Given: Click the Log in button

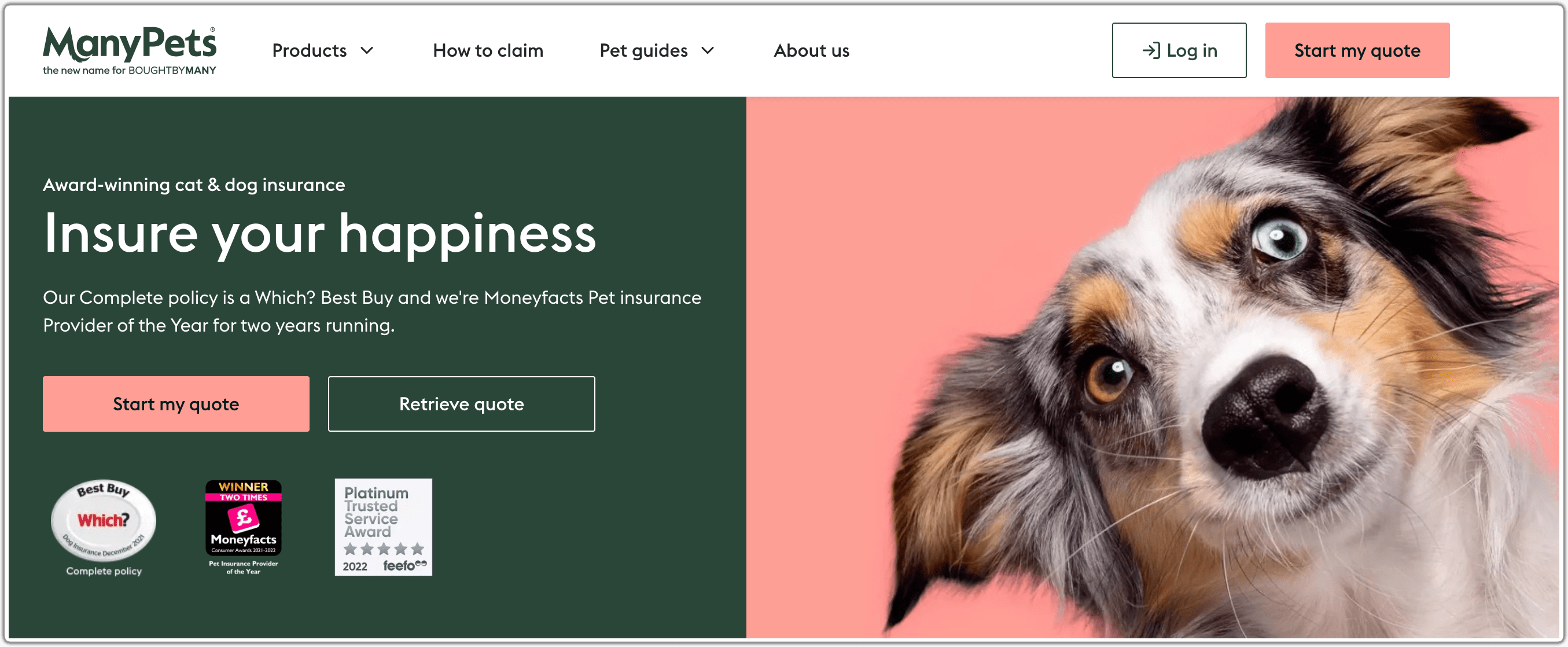Looking at the screenshot, I should pyautogui.click(x=1179, y=50).
